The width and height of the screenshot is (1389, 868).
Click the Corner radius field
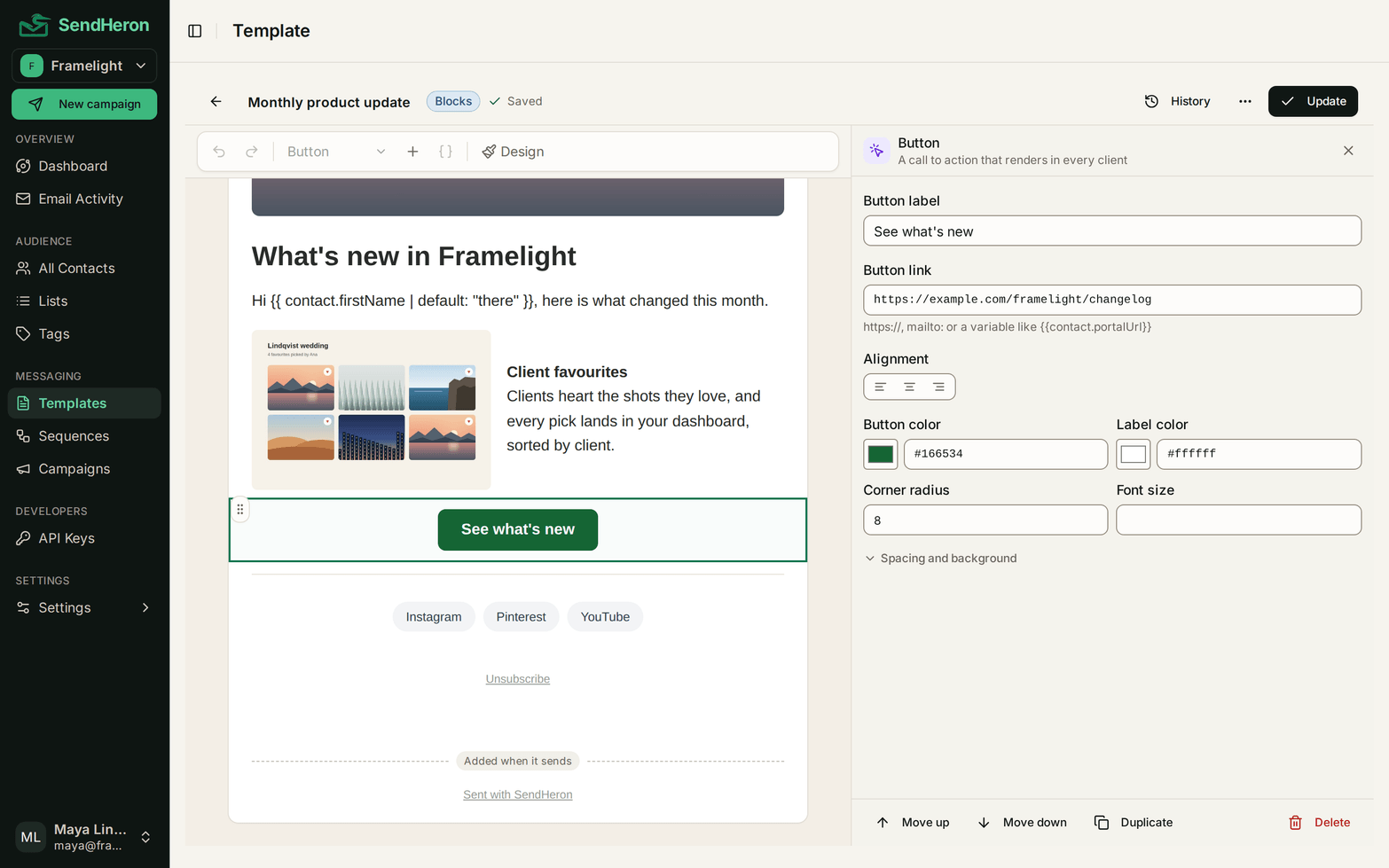tap(985, 520)
